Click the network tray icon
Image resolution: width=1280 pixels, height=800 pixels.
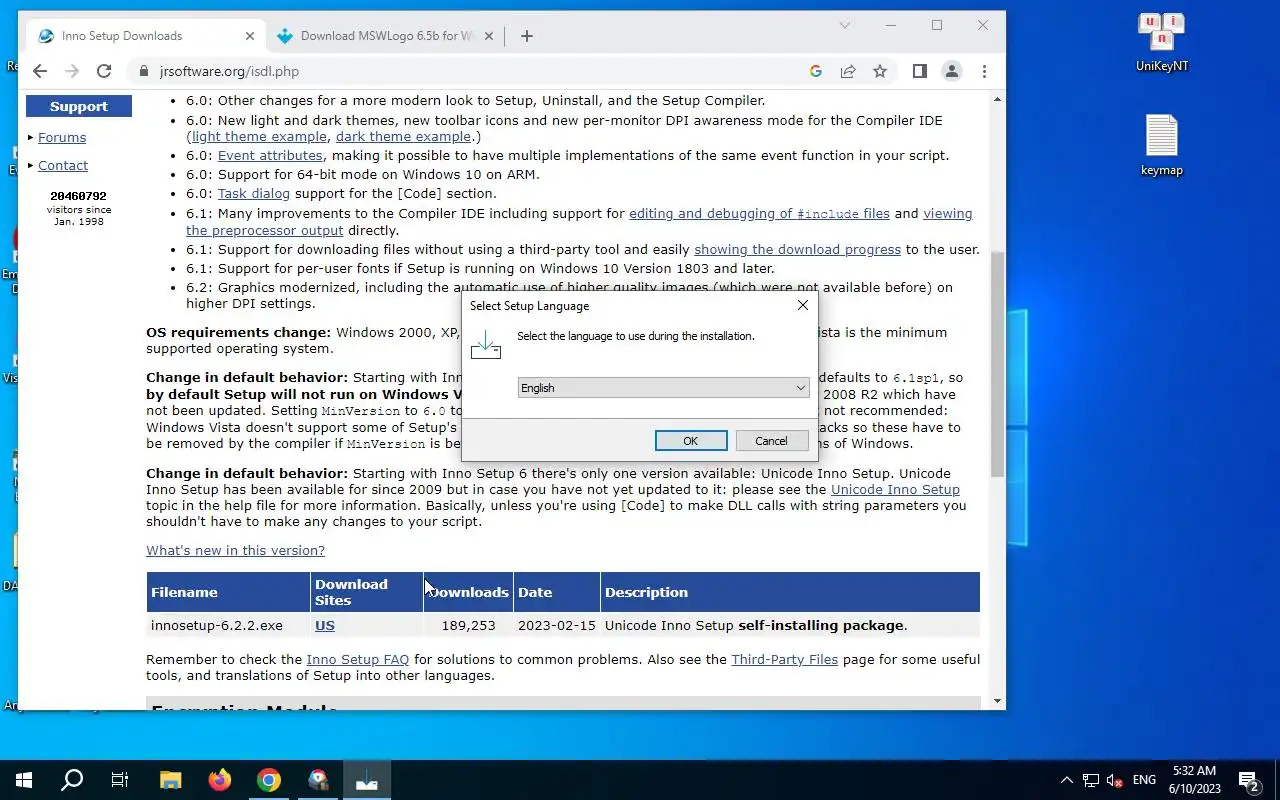click(1091, 780)
